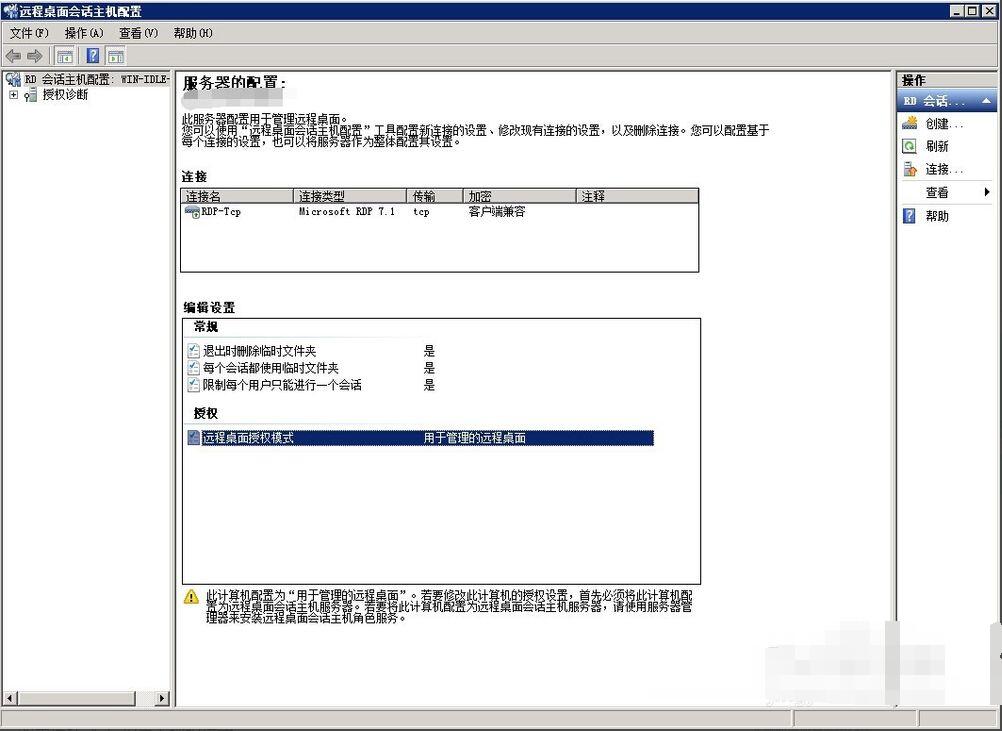The height and width of the screenshot is (731, 1002).
Task: Click the left pane horizontal scrollbar right arrow
Action: coord(163,699)
